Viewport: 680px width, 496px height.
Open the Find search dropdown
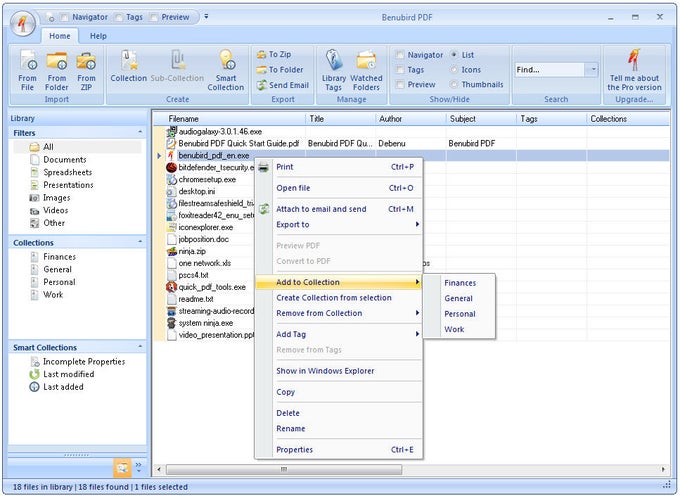(593, 70)
